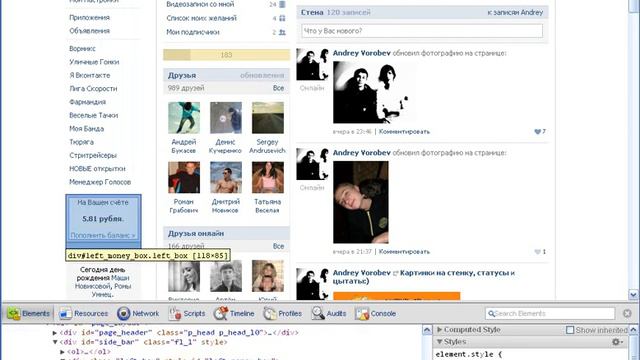Open 'Уличные Гонки' app link
The image size is (640, 360).
pos(94,62)
